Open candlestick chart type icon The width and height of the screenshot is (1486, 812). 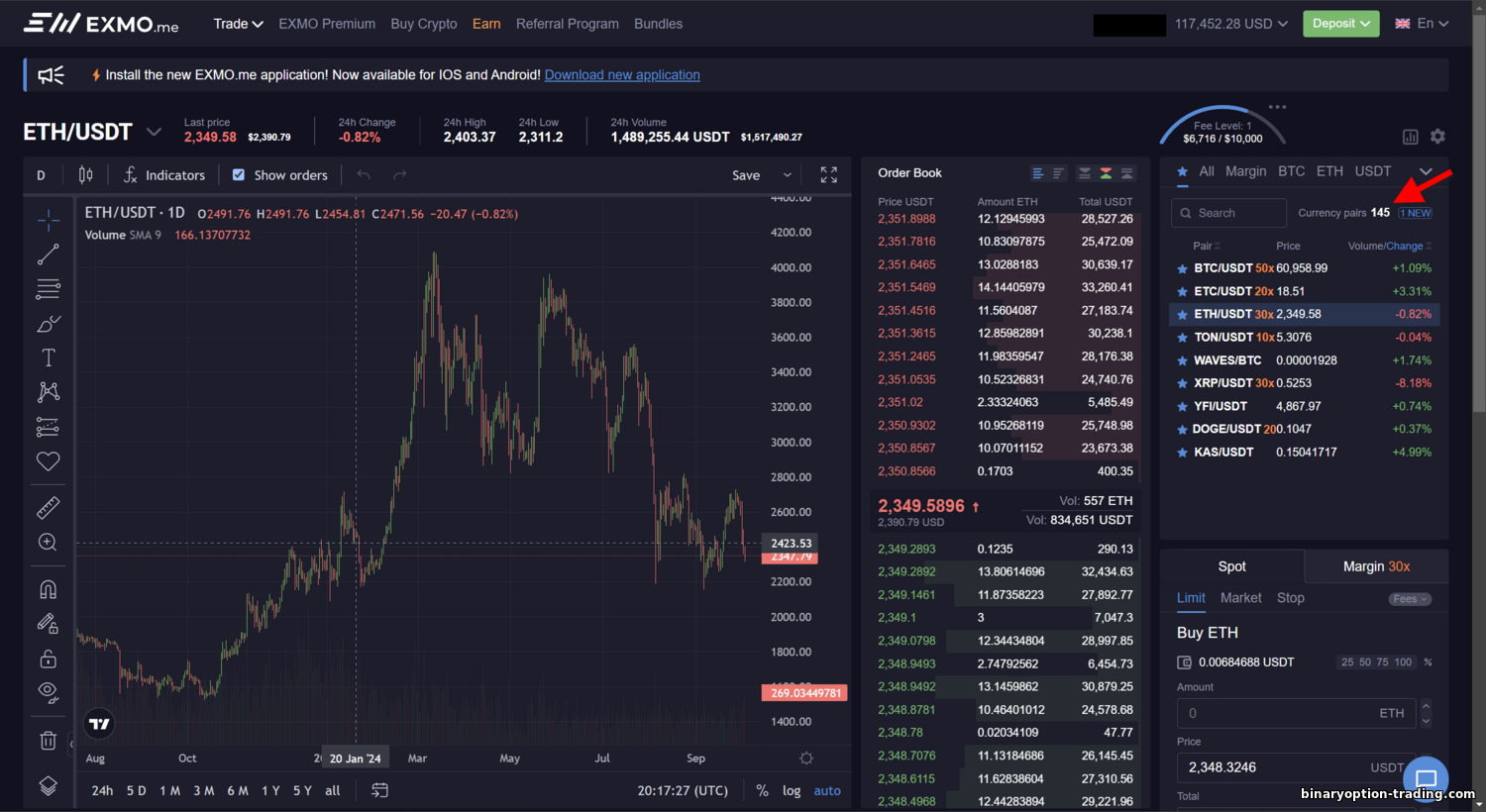click(86, 175)
